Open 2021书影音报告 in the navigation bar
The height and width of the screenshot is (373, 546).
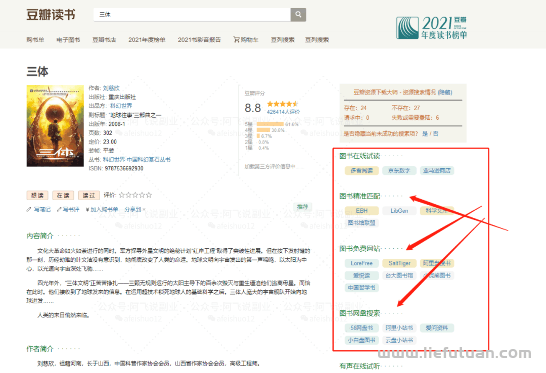(199, 40)
